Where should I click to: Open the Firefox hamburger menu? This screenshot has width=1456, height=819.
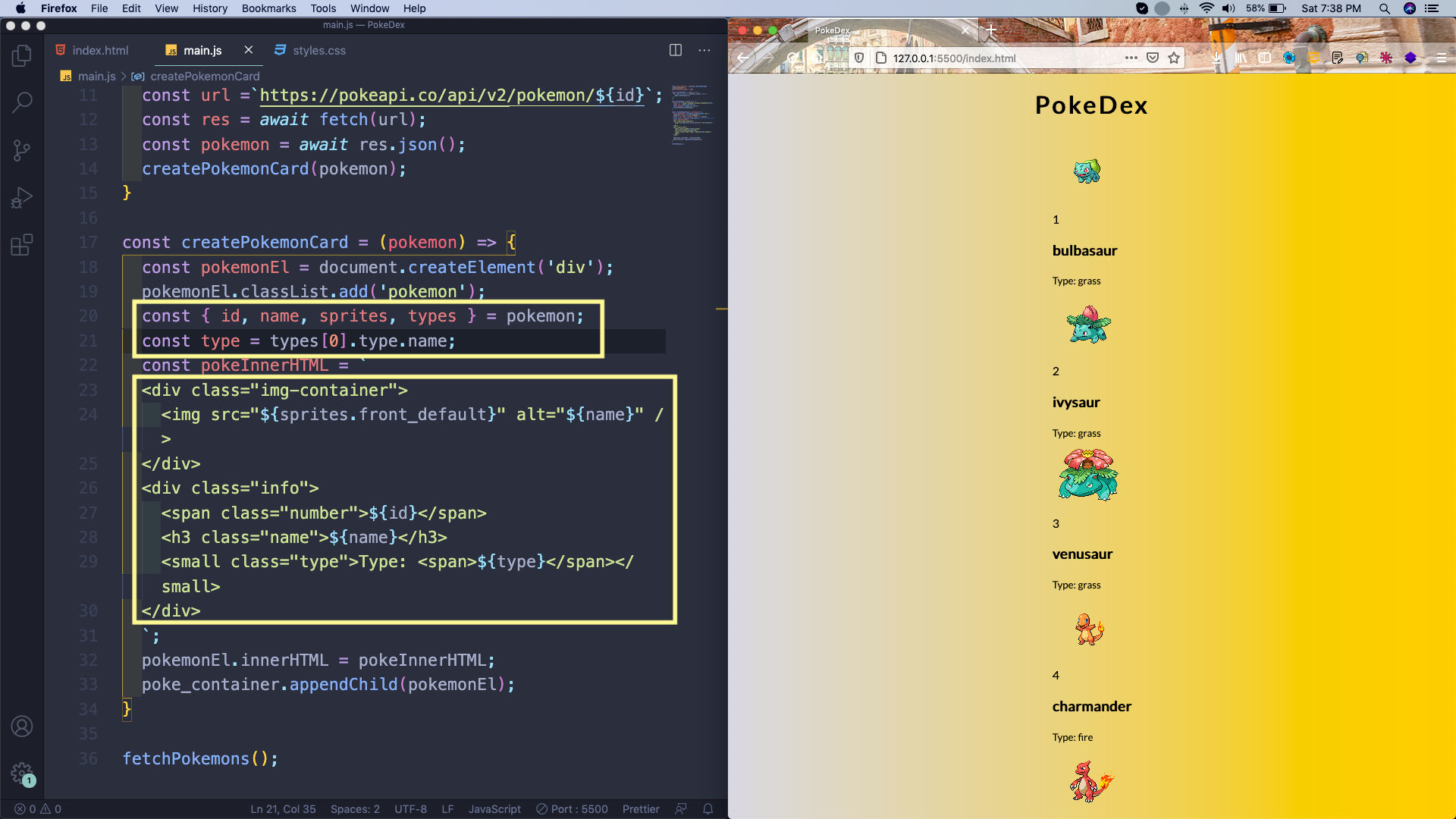[x=1441, y=58]
